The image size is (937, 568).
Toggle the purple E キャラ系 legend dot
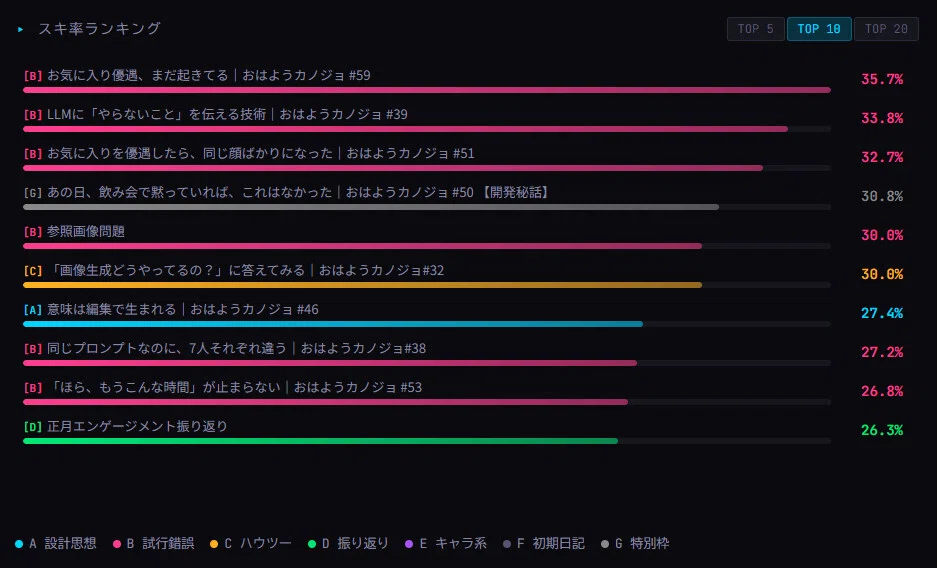pyautogui.click(x=409, y=544)
